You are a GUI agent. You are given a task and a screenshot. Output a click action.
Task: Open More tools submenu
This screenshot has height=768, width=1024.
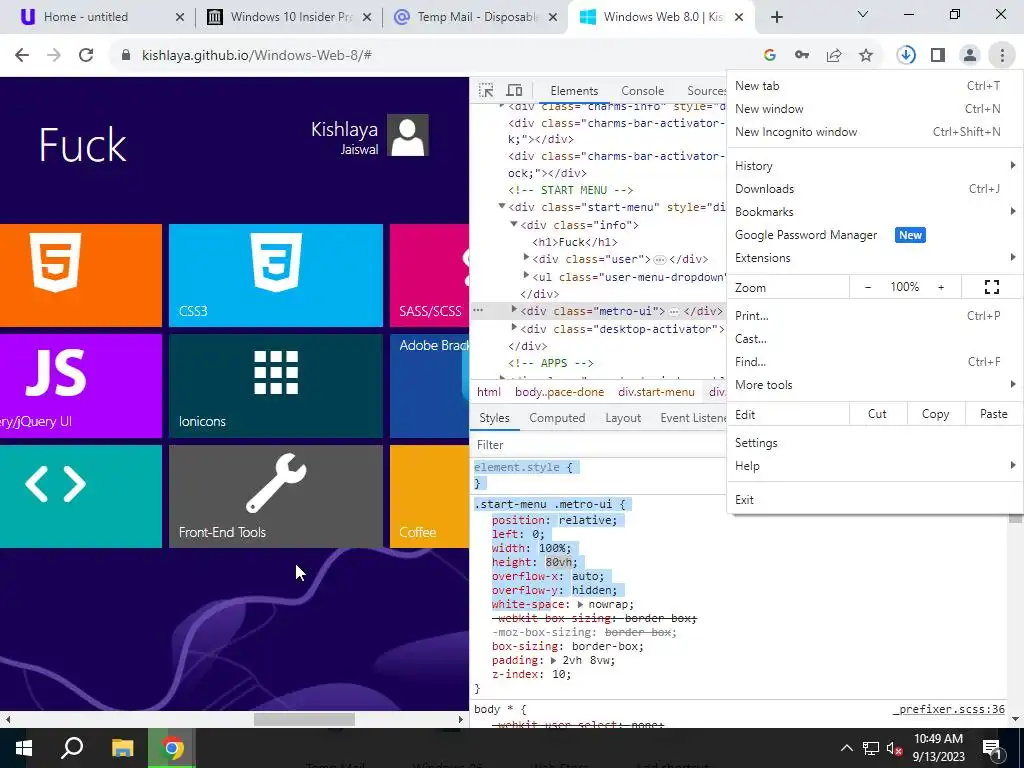point(874,385)
